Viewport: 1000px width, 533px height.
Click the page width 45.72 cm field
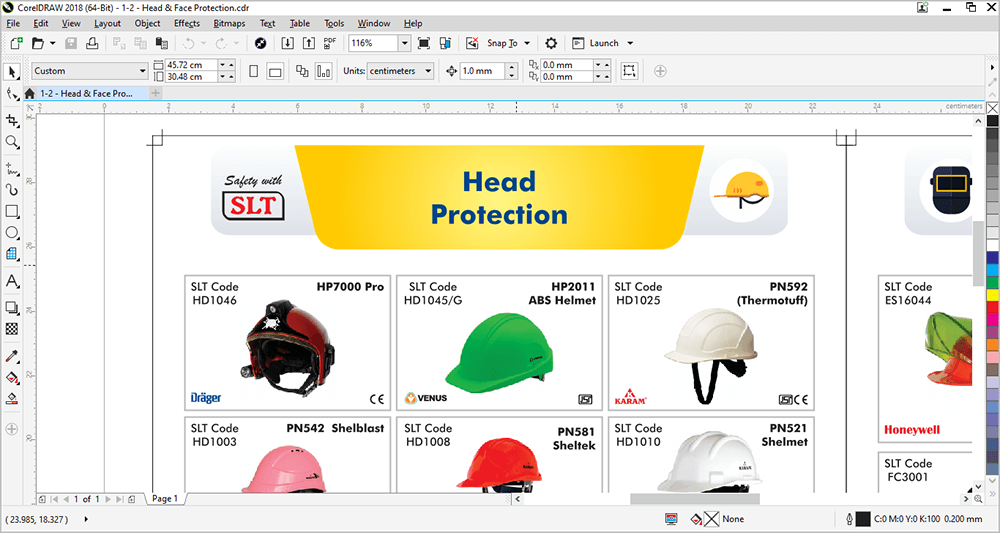tap(191, 65)
